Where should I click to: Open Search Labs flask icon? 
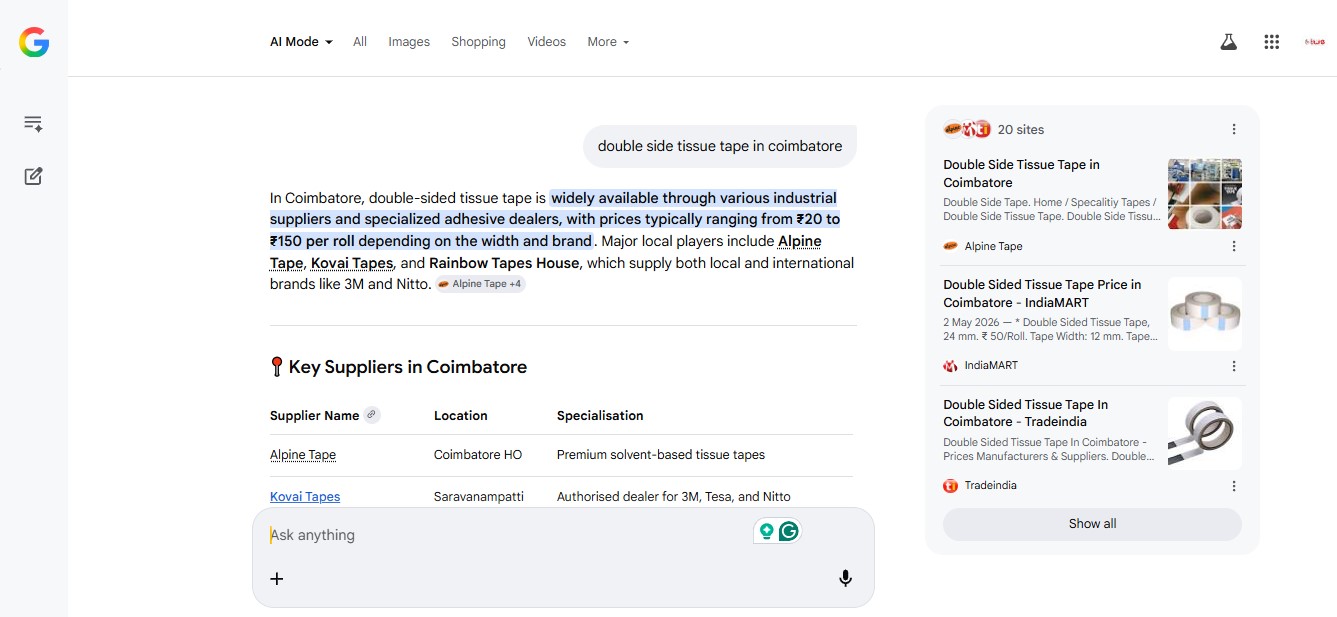[x=1228, y=42]
